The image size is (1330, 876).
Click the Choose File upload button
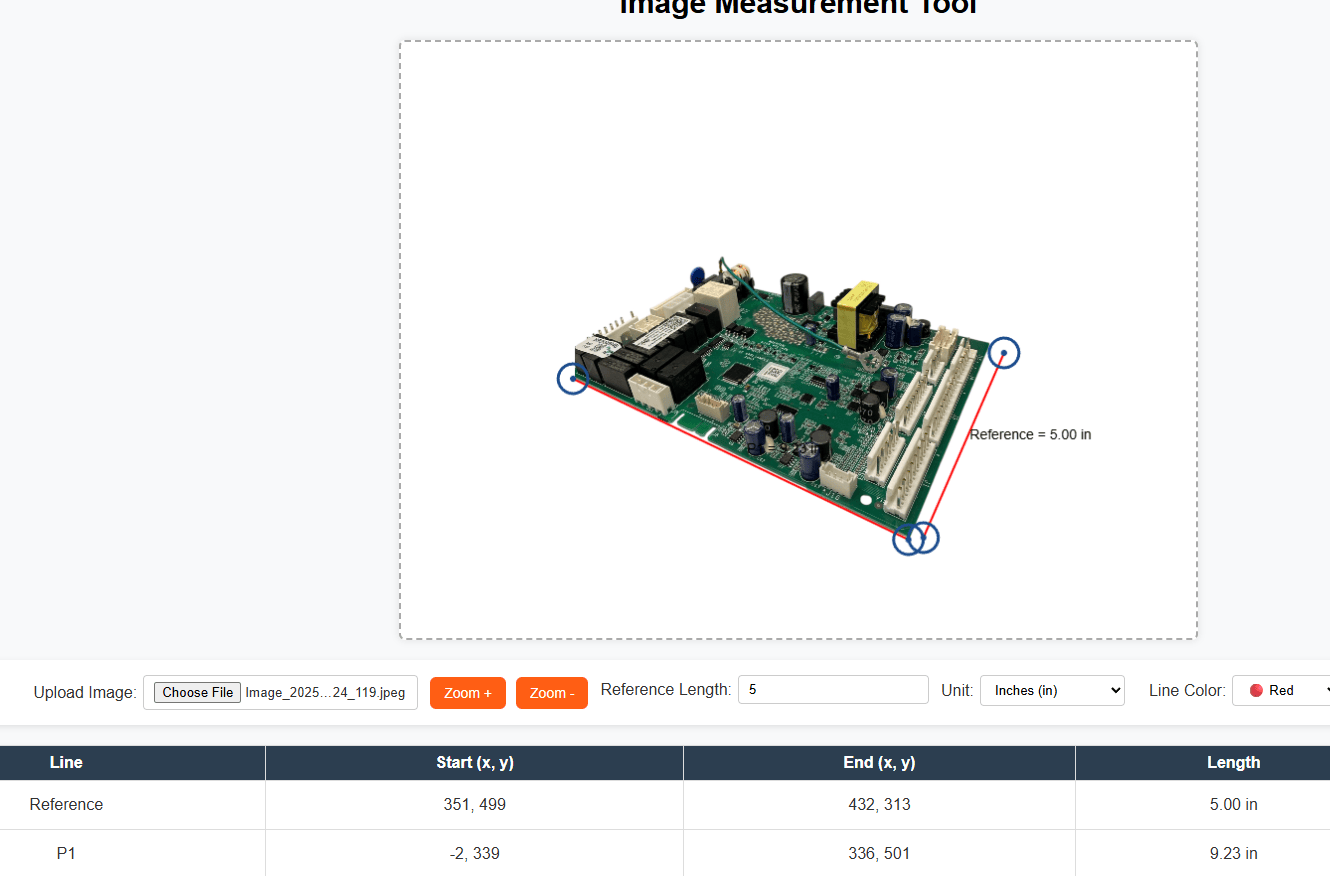(197, 692)
